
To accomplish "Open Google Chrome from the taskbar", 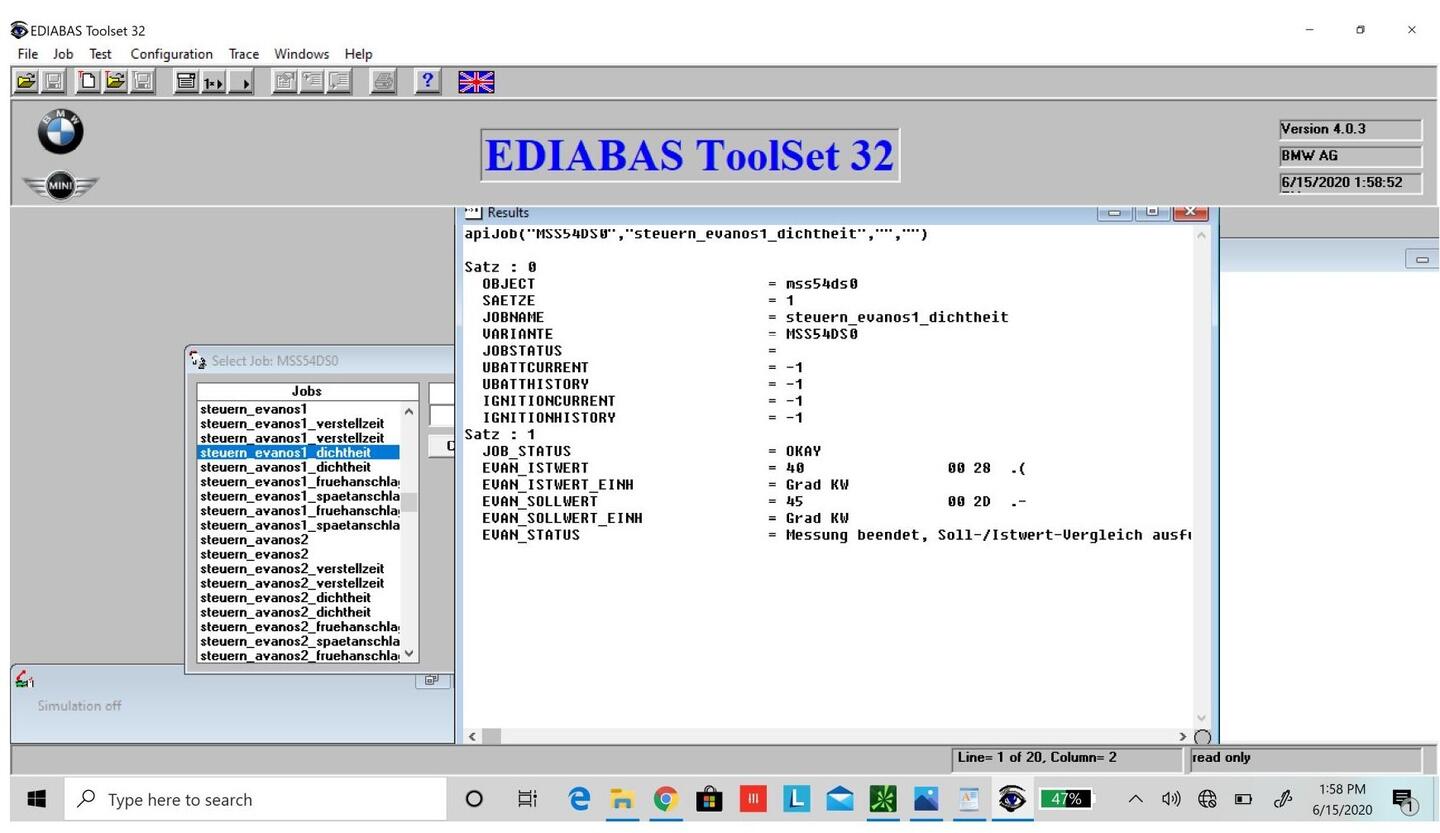I will point(665,799).
